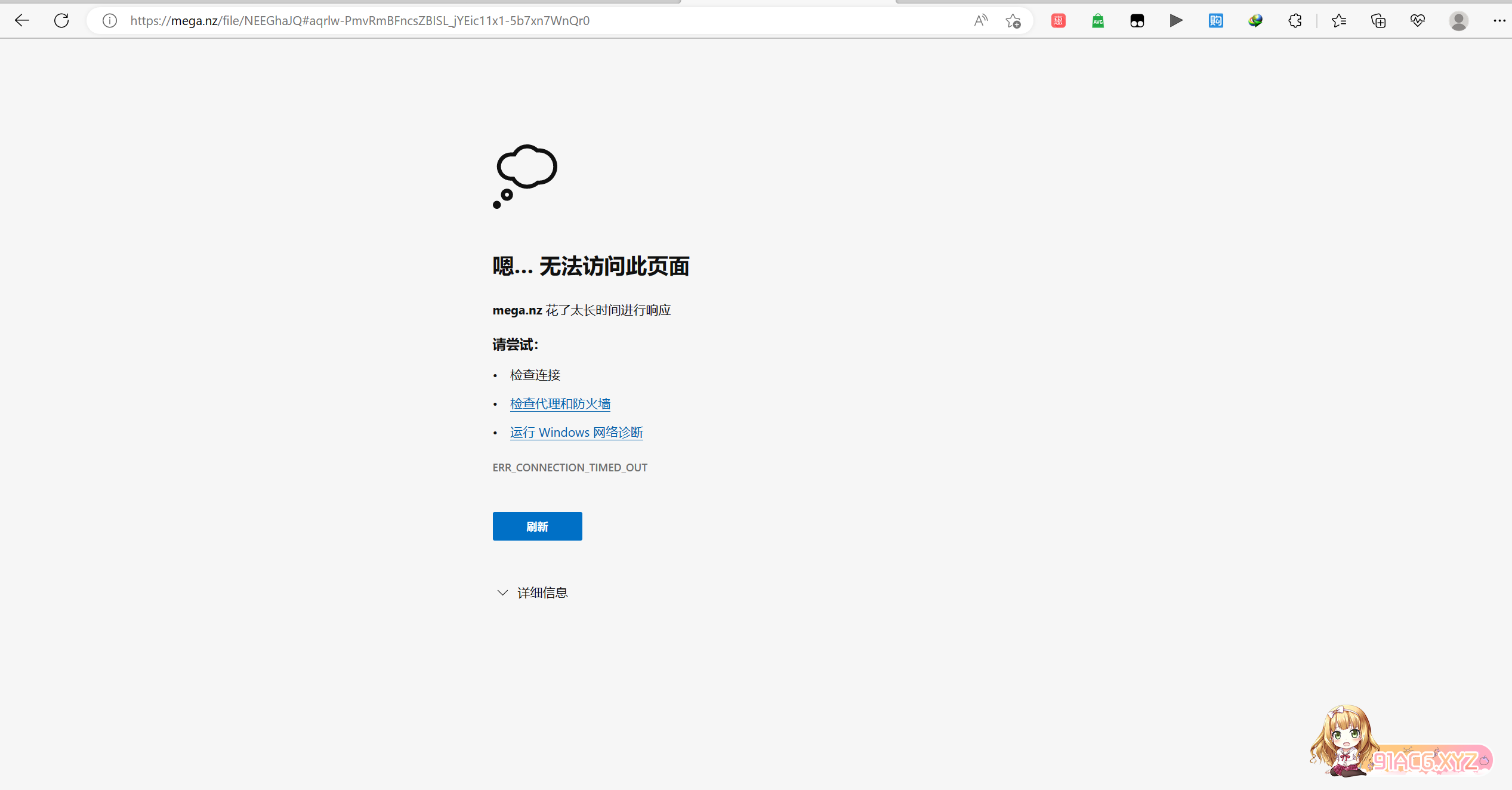
Task: Open 检查代理和防火墙 link
Action: coord(560,404)
